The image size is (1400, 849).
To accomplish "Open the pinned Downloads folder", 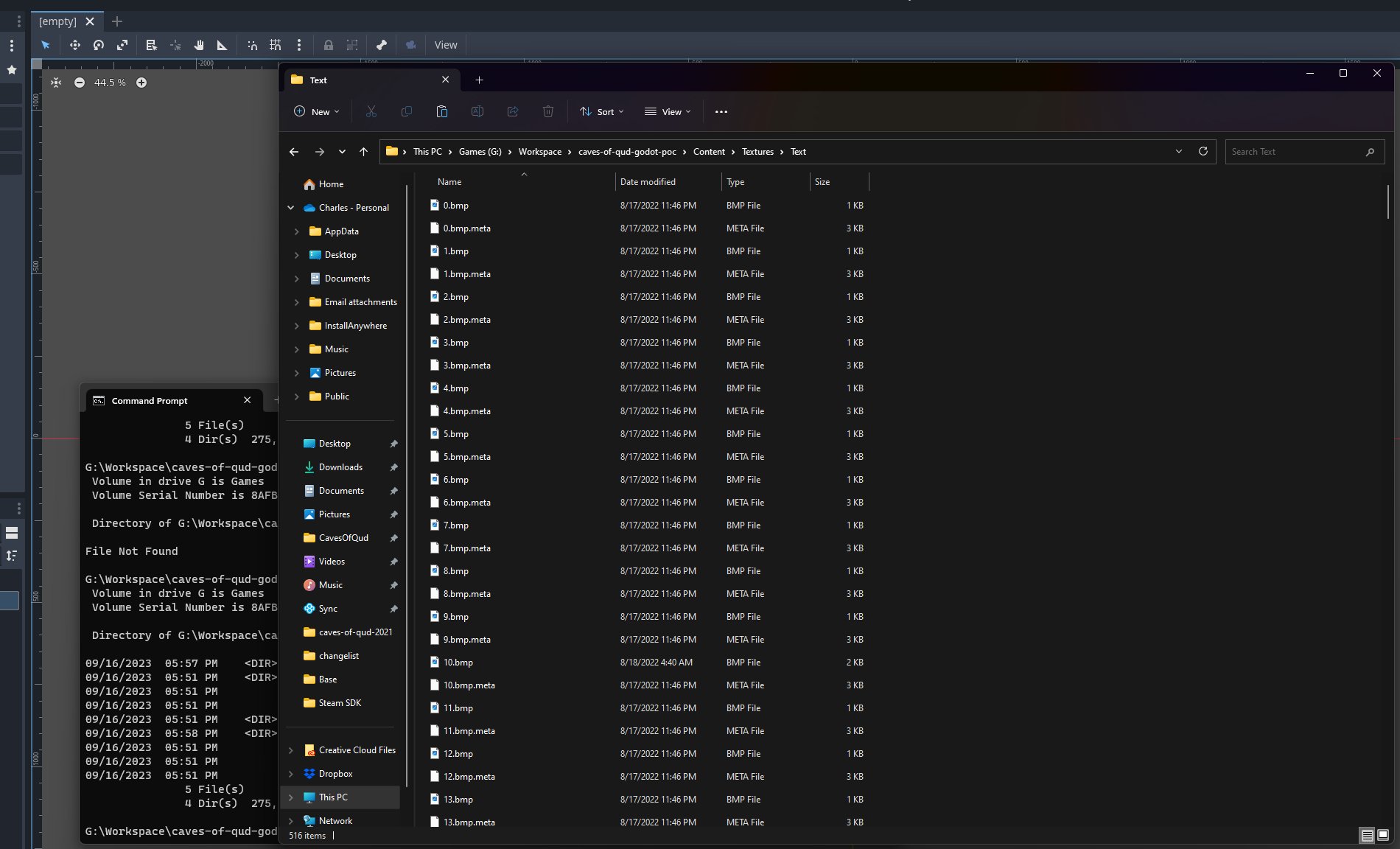I will [x=340, y=467].
